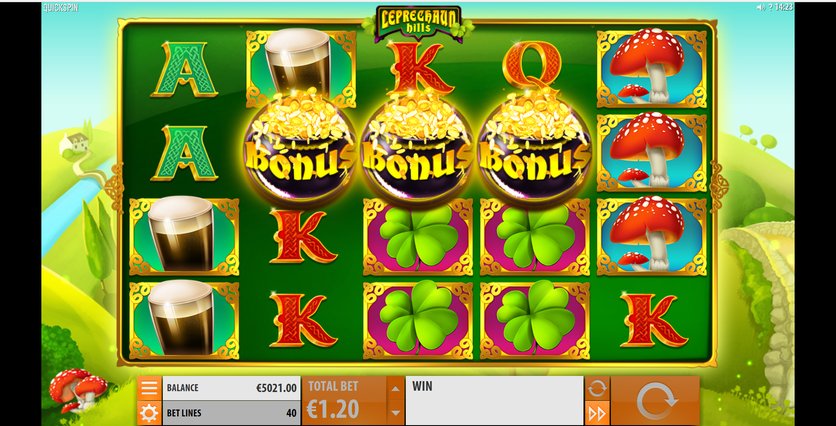836x426 pixels.
Task: Open help via the question mark icon
Action: tap(771, 7)
